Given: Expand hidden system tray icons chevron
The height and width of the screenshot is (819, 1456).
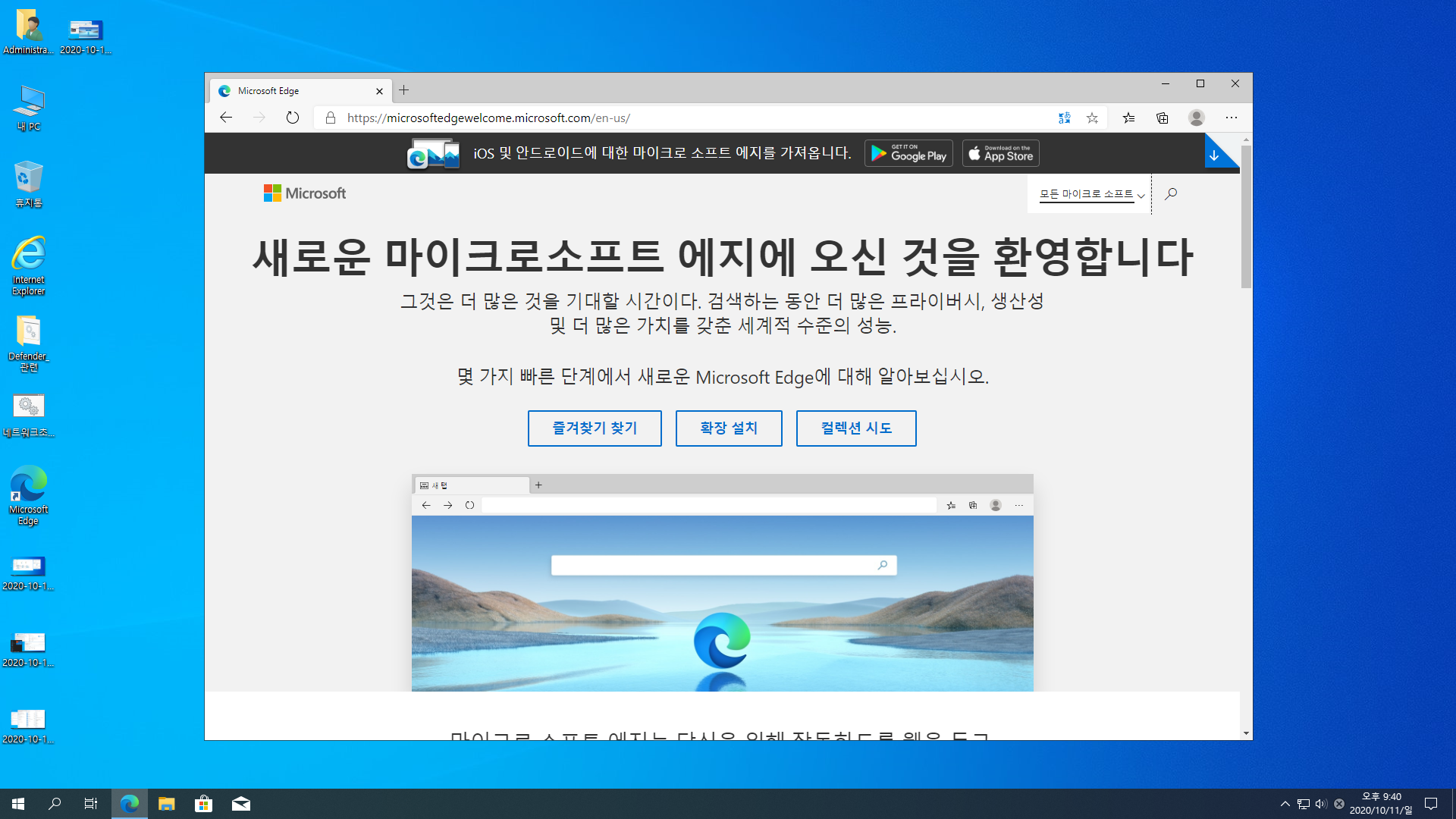Looking at the screenshot, I should [x=1285, y=804].
